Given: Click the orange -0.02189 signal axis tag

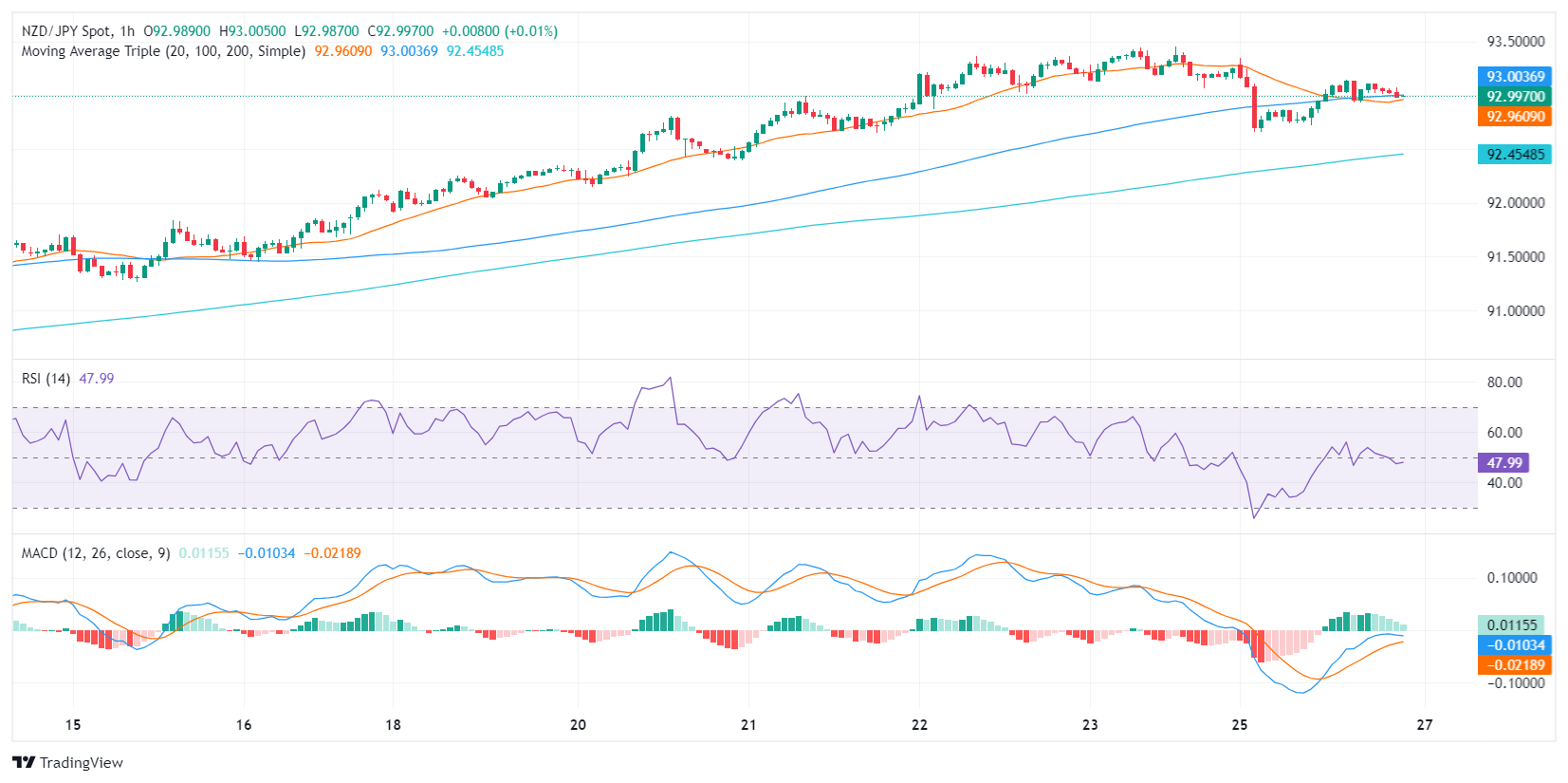Looking at the screenshot, I should 1515,664.
